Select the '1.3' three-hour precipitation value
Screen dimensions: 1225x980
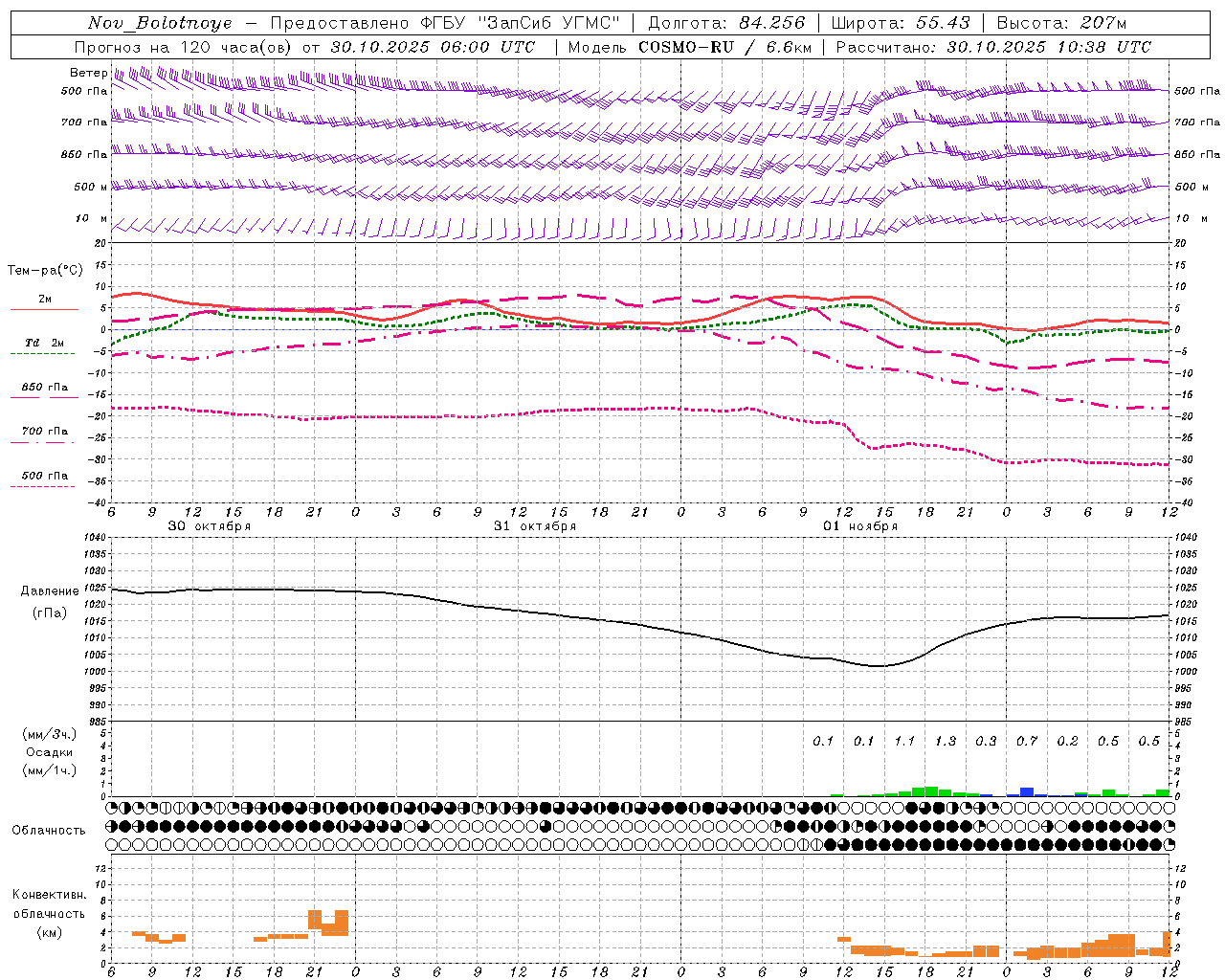coord(945,742)
